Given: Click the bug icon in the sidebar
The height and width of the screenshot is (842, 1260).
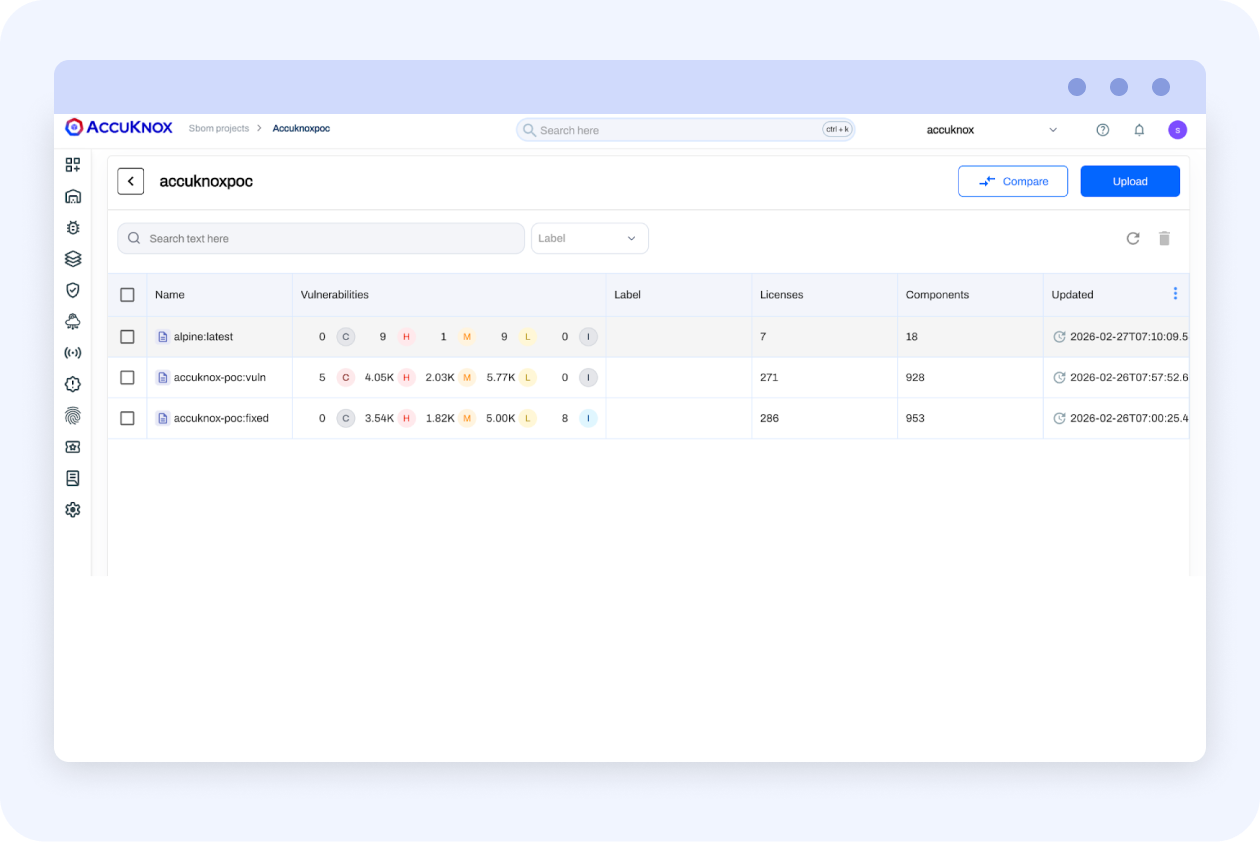Looking at the screenshot, I should pos(73,228).
